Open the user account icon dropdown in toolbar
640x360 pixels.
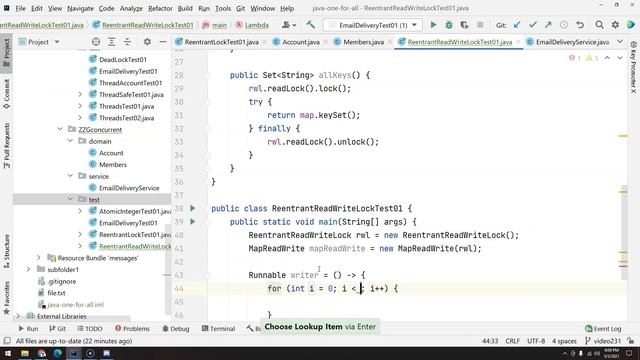coord(289,25)
